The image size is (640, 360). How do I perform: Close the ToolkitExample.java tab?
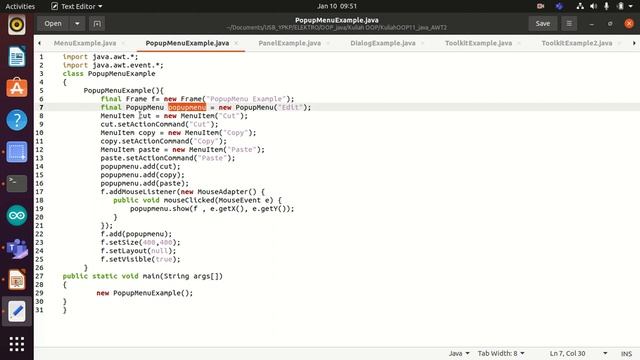[519, 43]
